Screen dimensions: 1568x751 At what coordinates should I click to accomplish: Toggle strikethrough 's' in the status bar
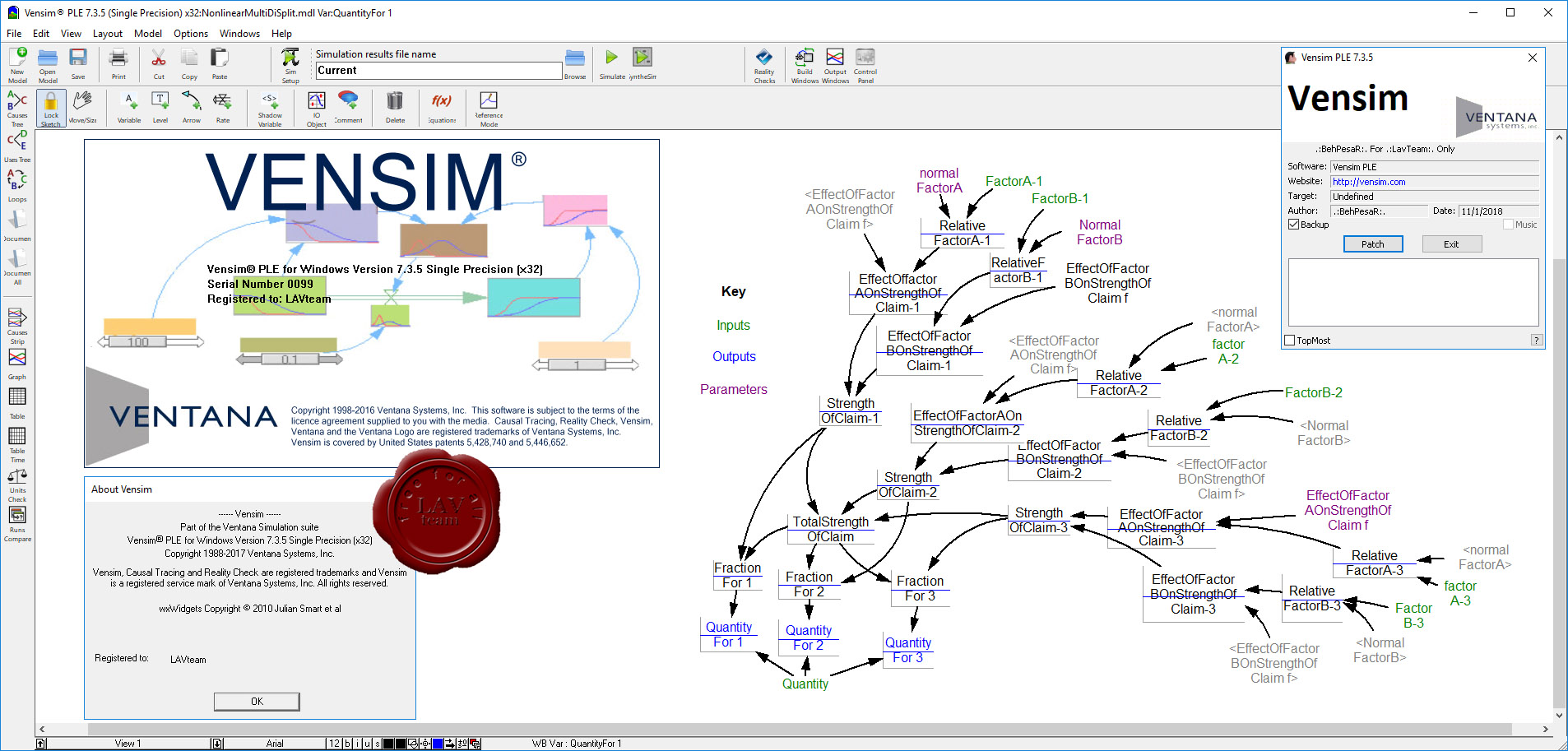378,744
